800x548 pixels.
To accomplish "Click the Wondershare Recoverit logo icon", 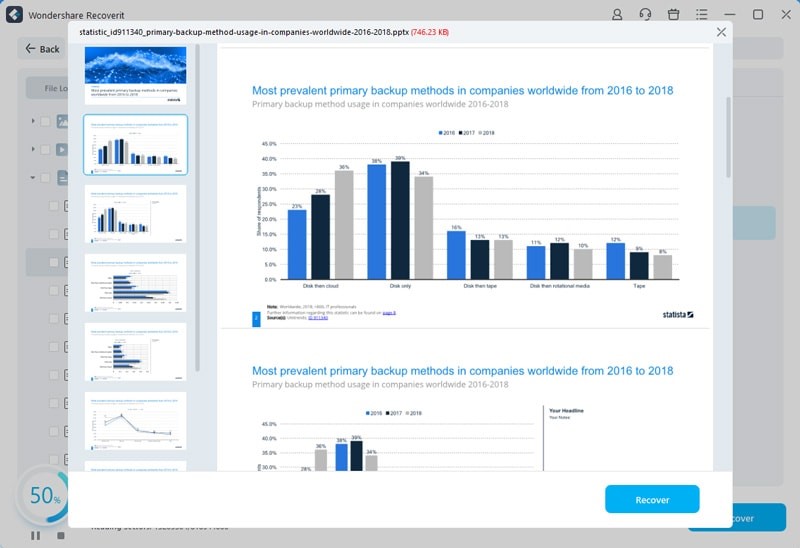I will (x=14, y=15).
